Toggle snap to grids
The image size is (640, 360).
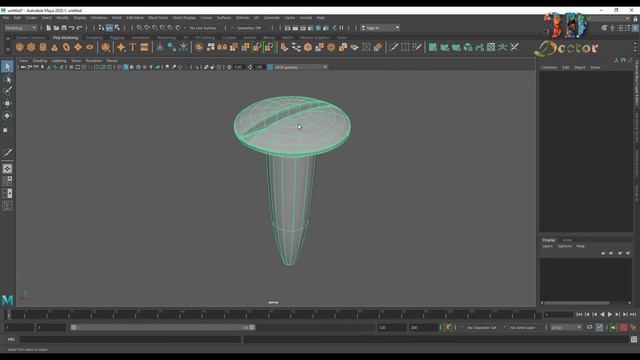tap(140, 28)
